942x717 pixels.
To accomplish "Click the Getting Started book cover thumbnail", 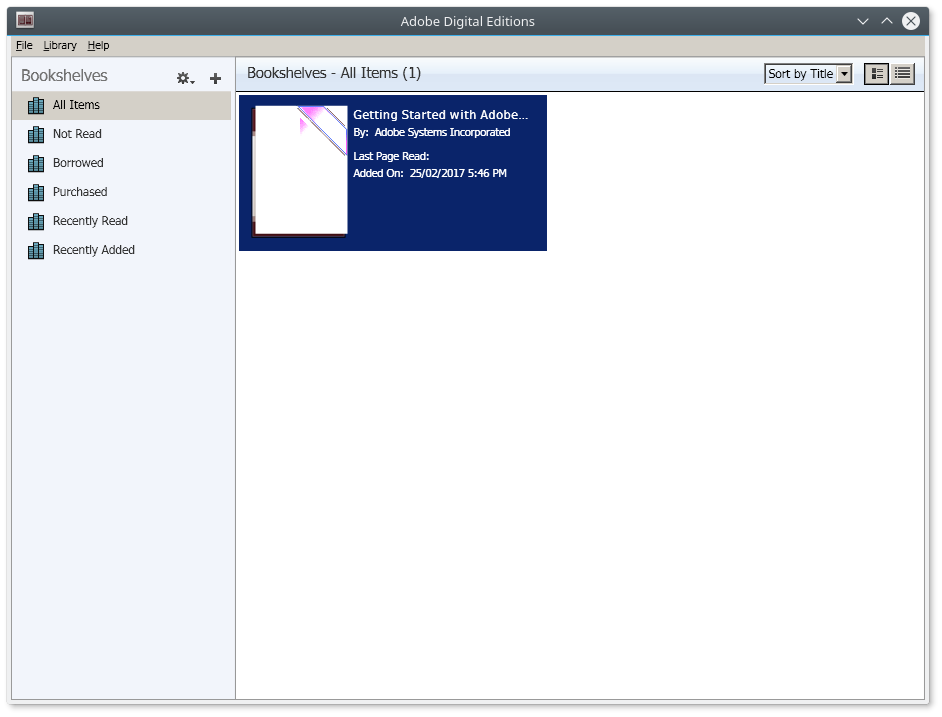I will [300, 171].
